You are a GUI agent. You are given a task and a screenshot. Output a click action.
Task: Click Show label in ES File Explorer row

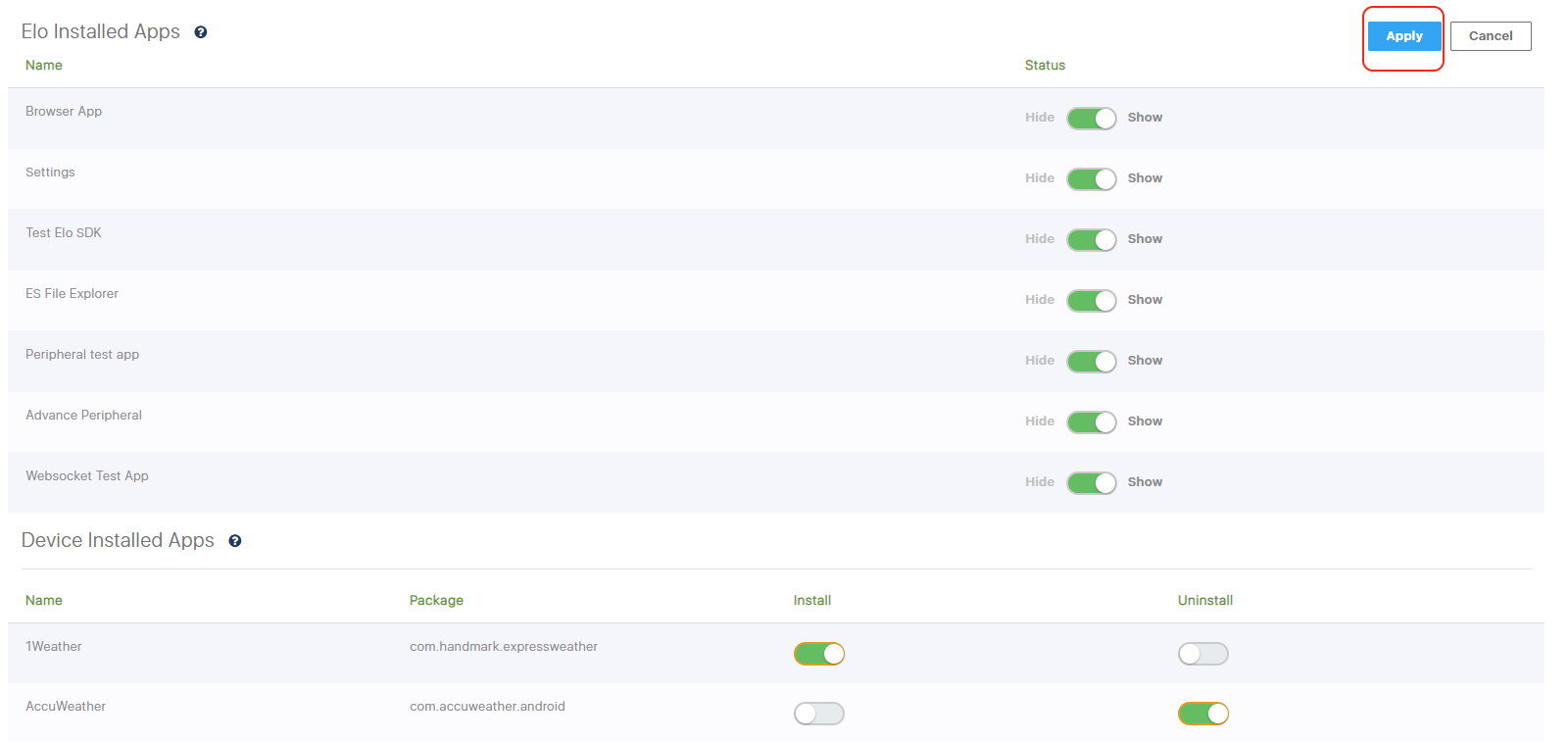coord(1145,300)
